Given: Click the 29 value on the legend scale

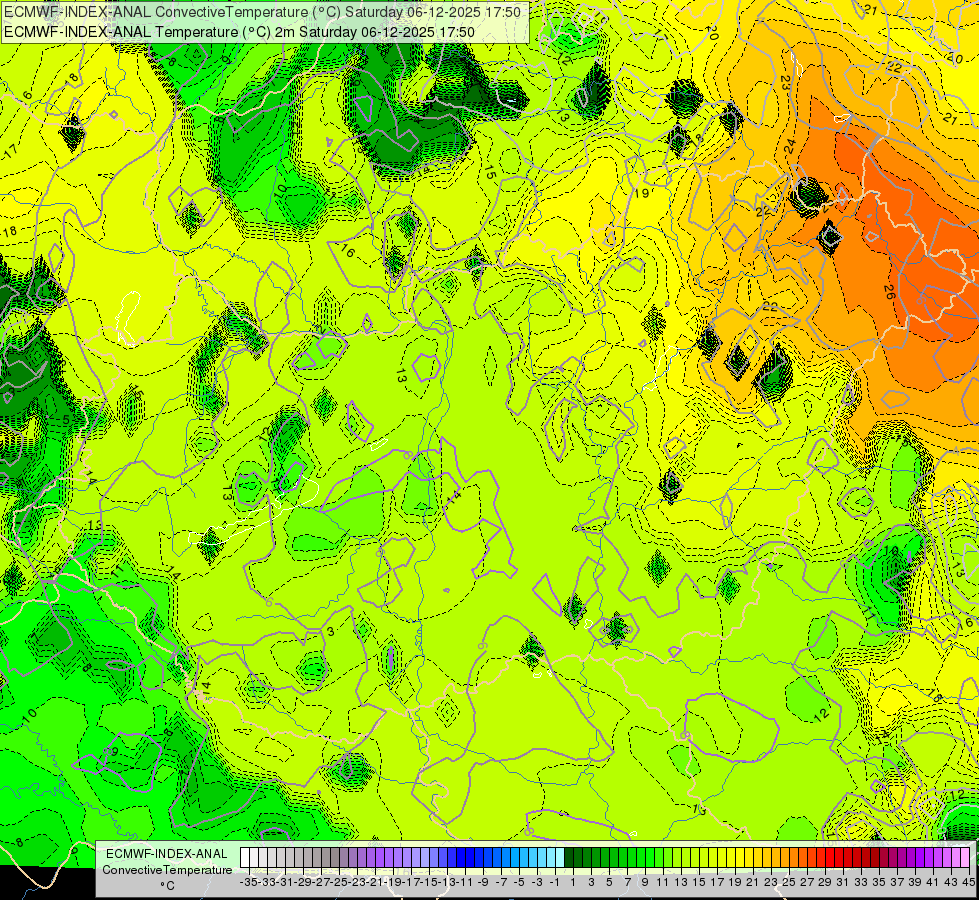Looking at the screenshot, I should [825, 882].
